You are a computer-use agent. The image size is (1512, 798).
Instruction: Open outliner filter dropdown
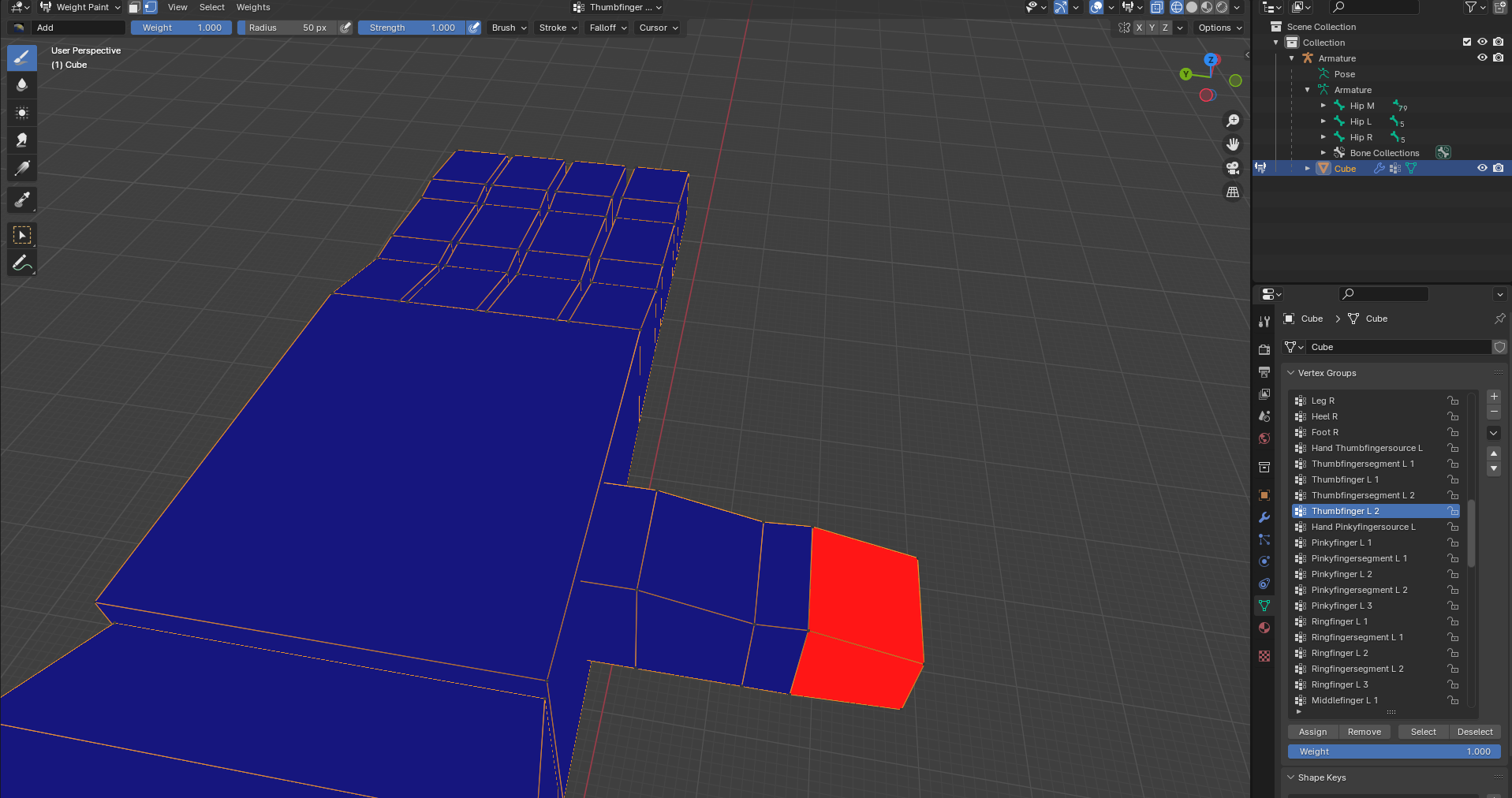pos(1475,7)
